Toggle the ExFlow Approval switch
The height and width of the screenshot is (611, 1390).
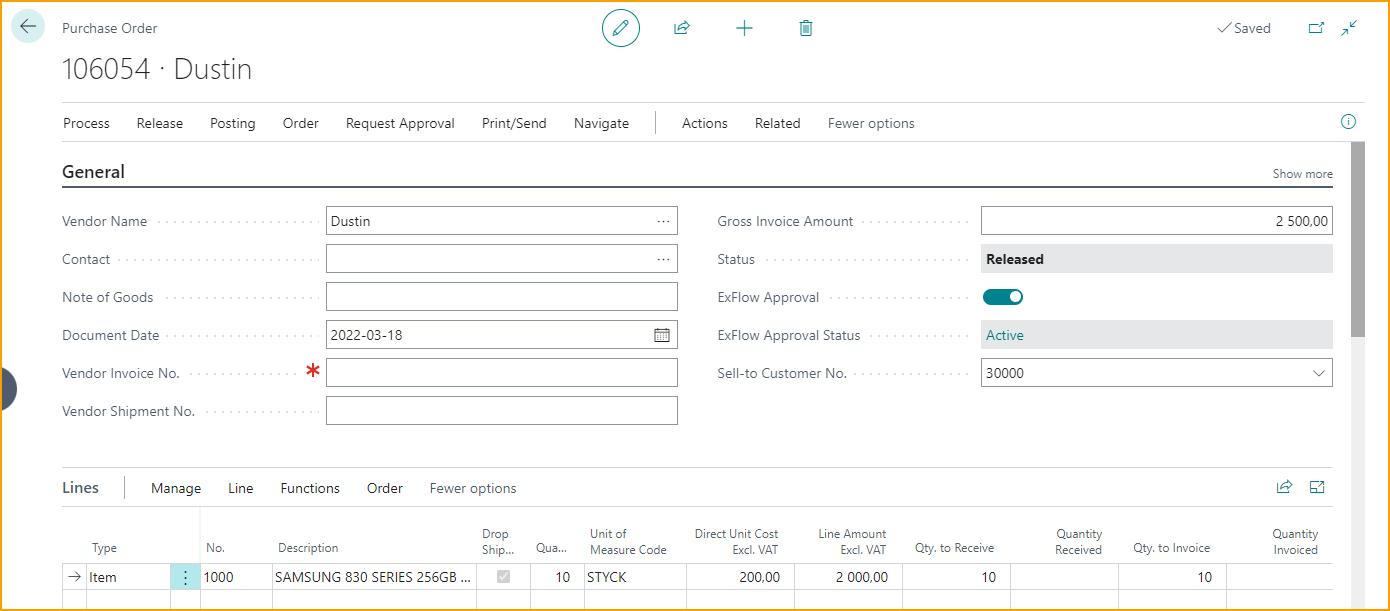click(x=1003, y=297)
